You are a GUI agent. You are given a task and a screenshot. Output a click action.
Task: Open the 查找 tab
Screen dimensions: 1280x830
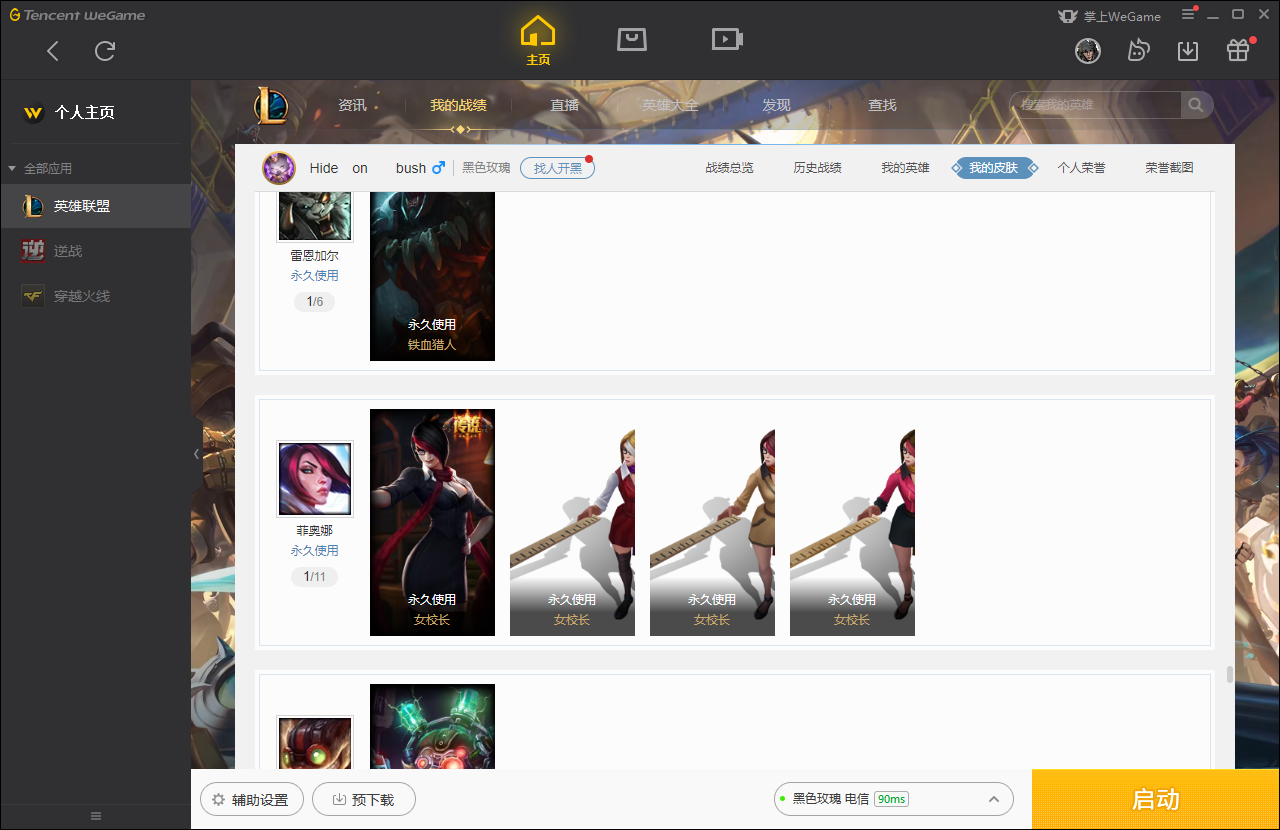coord(882,105)
